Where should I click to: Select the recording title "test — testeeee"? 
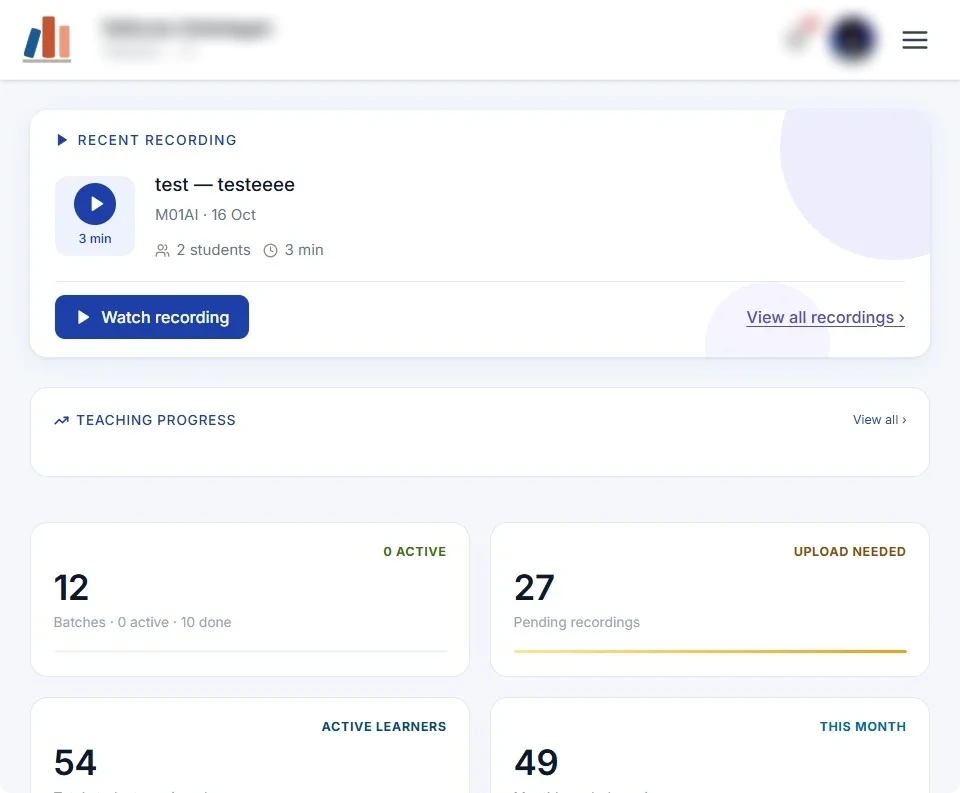[225, 184]
